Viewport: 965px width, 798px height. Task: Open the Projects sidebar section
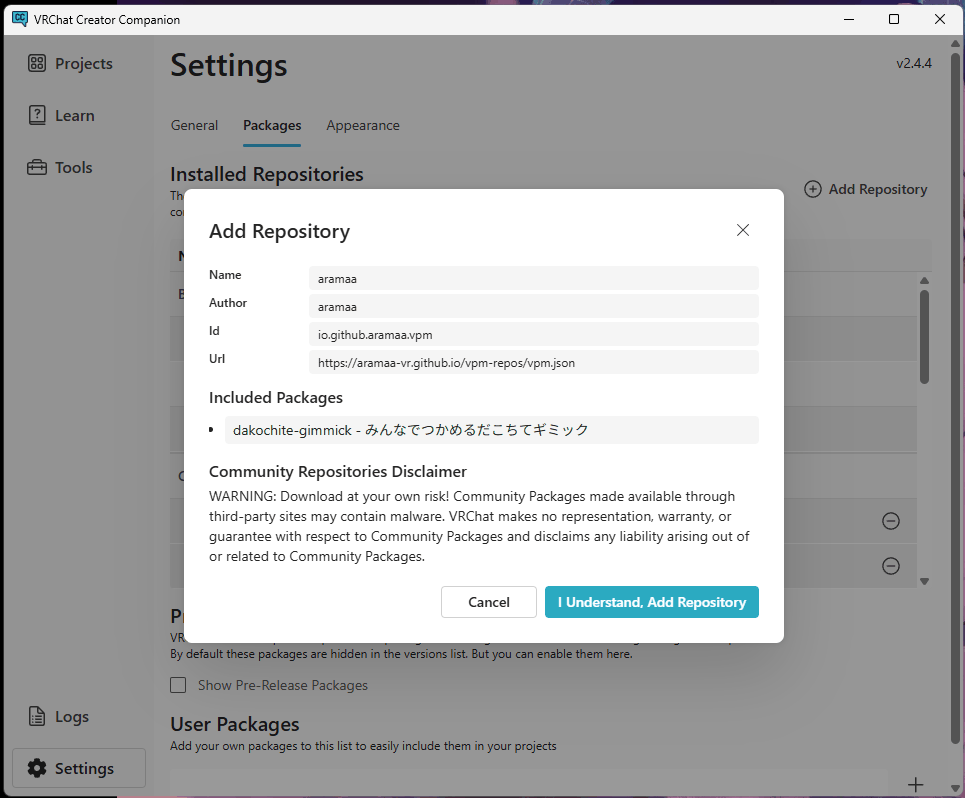71,64
